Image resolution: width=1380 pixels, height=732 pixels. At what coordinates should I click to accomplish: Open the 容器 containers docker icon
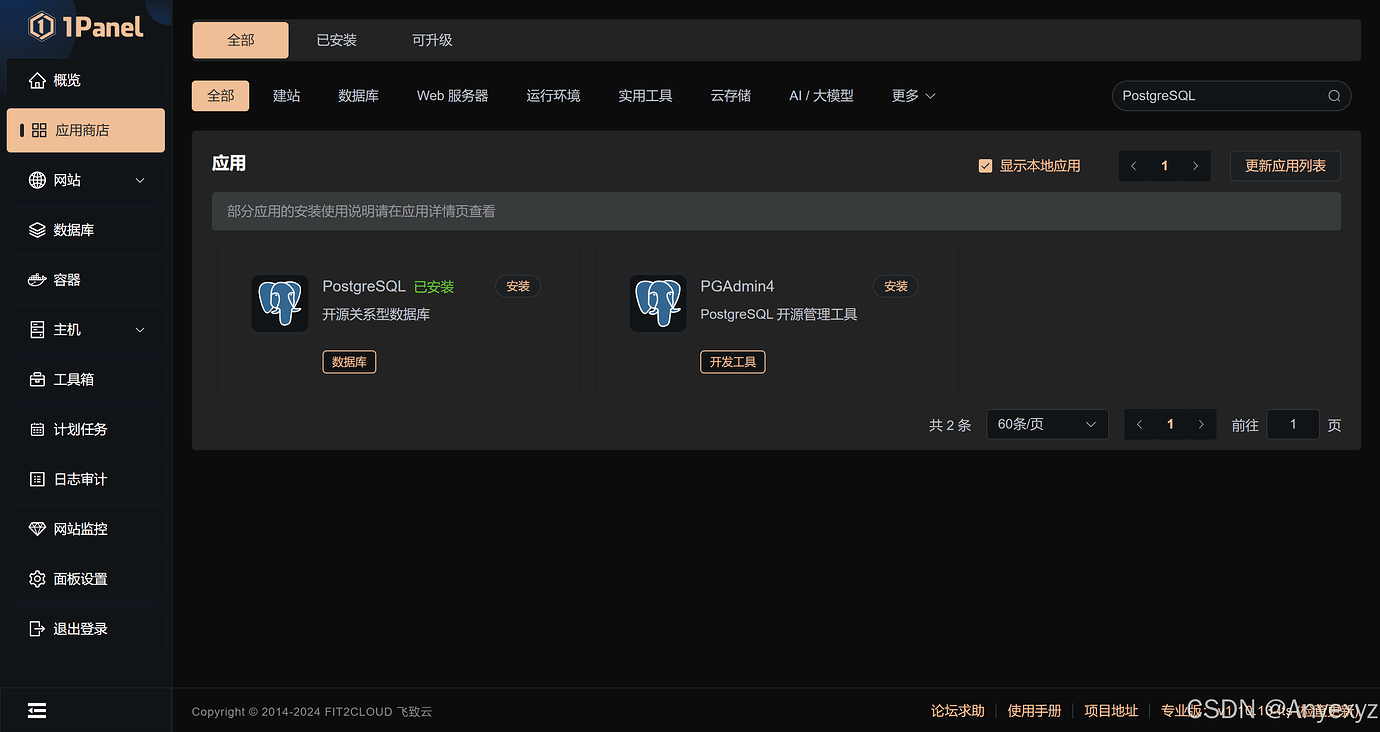(37, 280)
